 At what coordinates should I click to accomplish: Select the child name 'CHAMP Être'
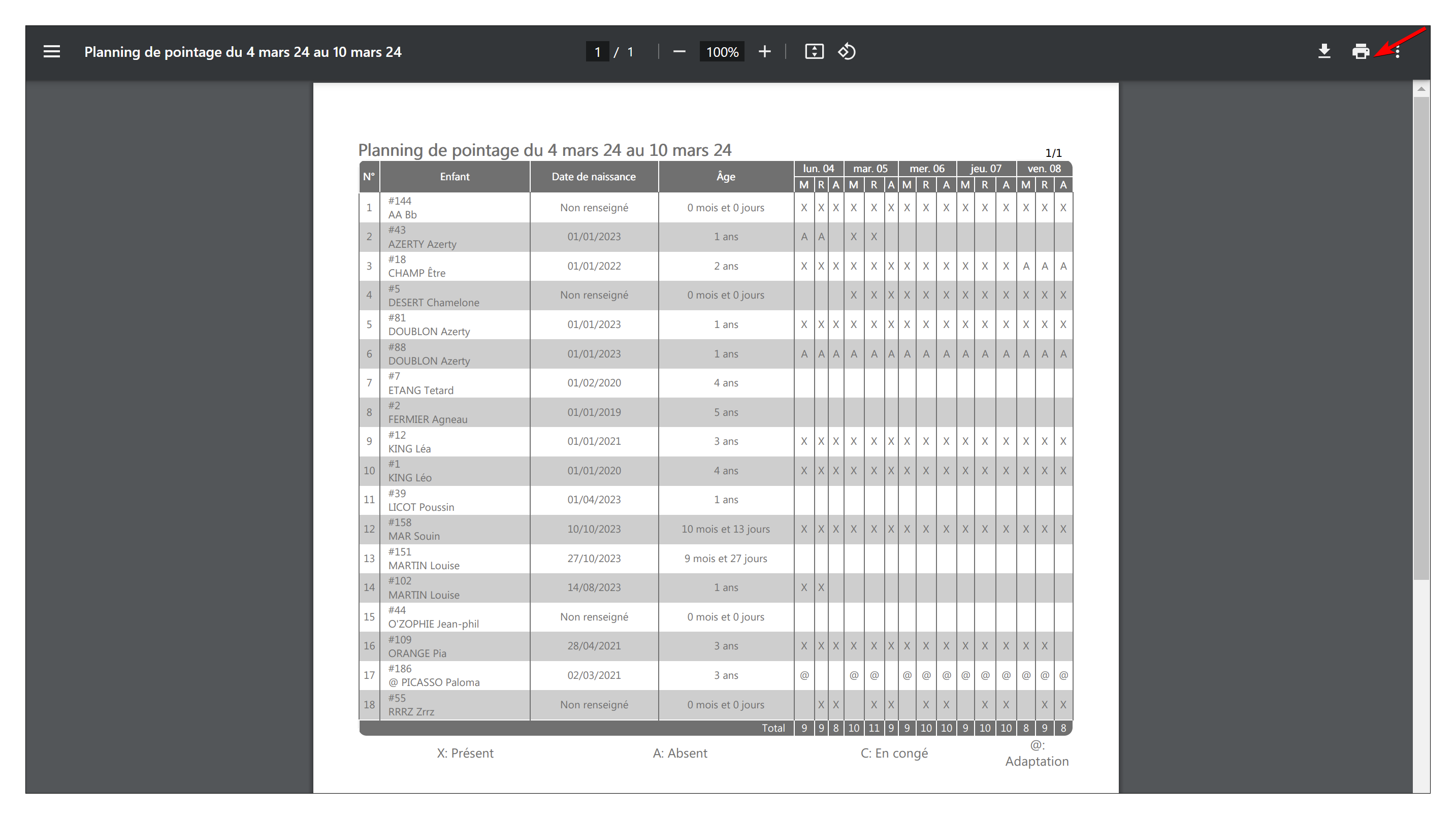[x=416, y=273]
